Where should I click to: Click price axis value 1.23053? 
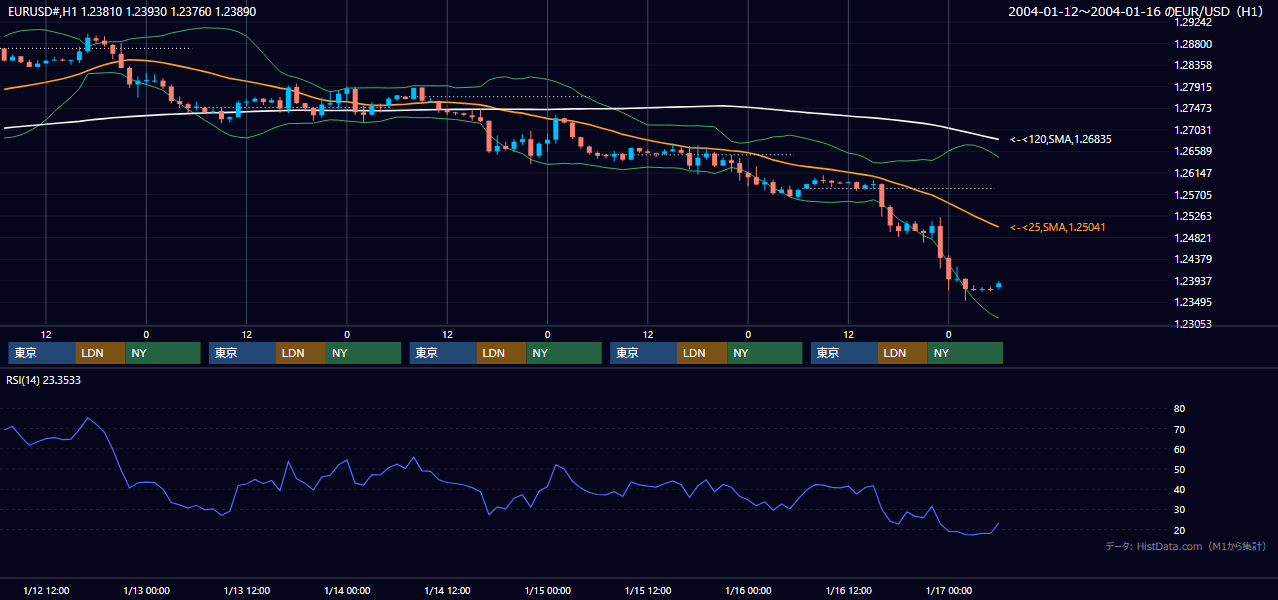tap(1192, 324)
